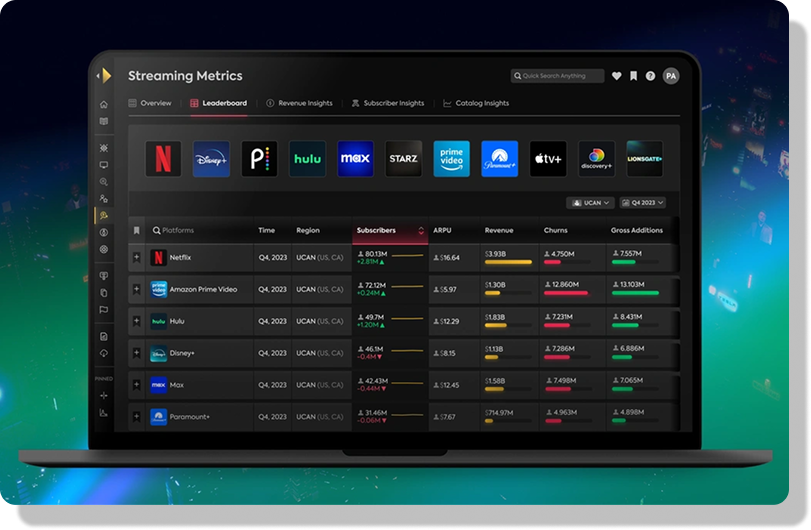
Task: Click the dollar coin icon in sidebar
Action: 104,233
